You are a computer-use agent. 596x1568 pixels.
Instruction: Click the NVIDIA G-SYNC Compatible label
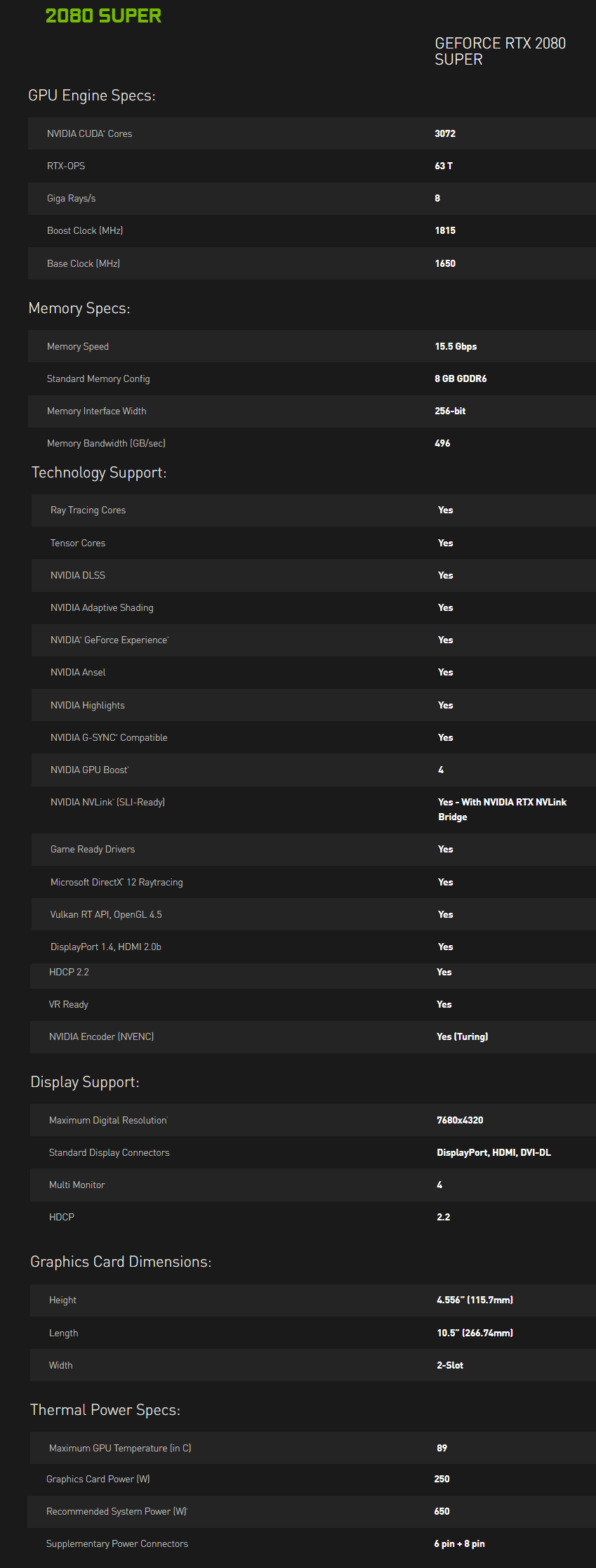pyautogui.click(x=109, y=737)
